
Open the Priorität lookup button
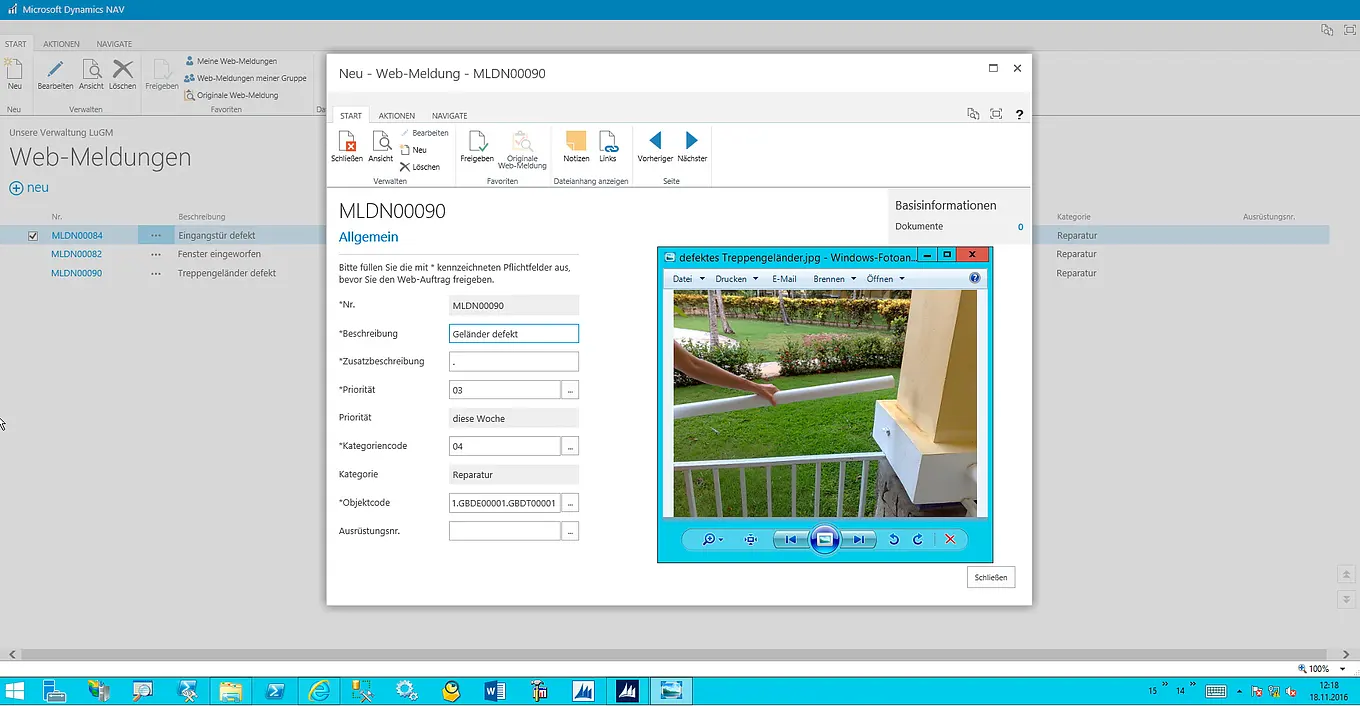[x=570, y=390]
